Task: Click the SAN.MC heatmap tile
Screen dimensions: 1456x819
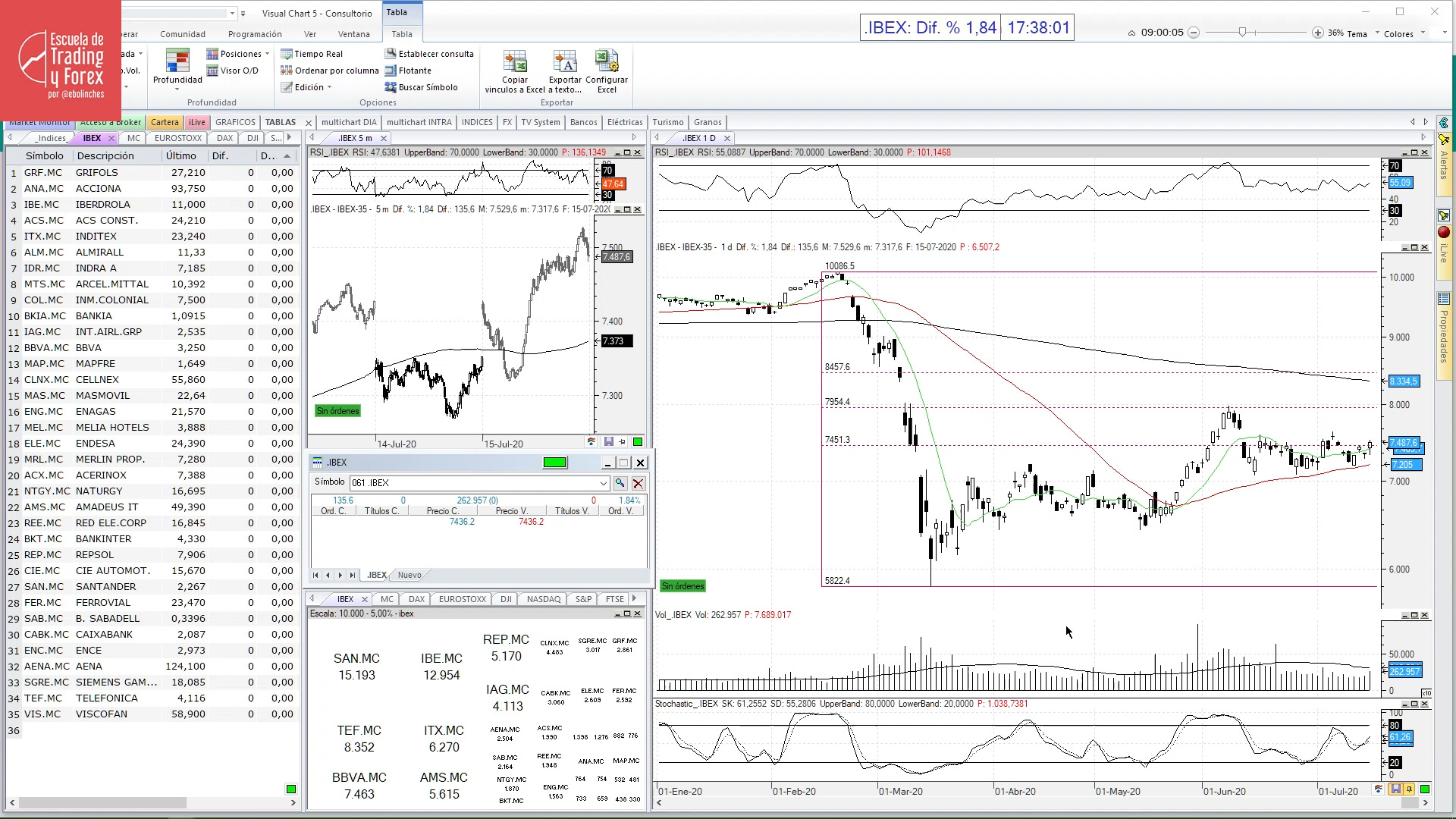Action: coord(356,667)
